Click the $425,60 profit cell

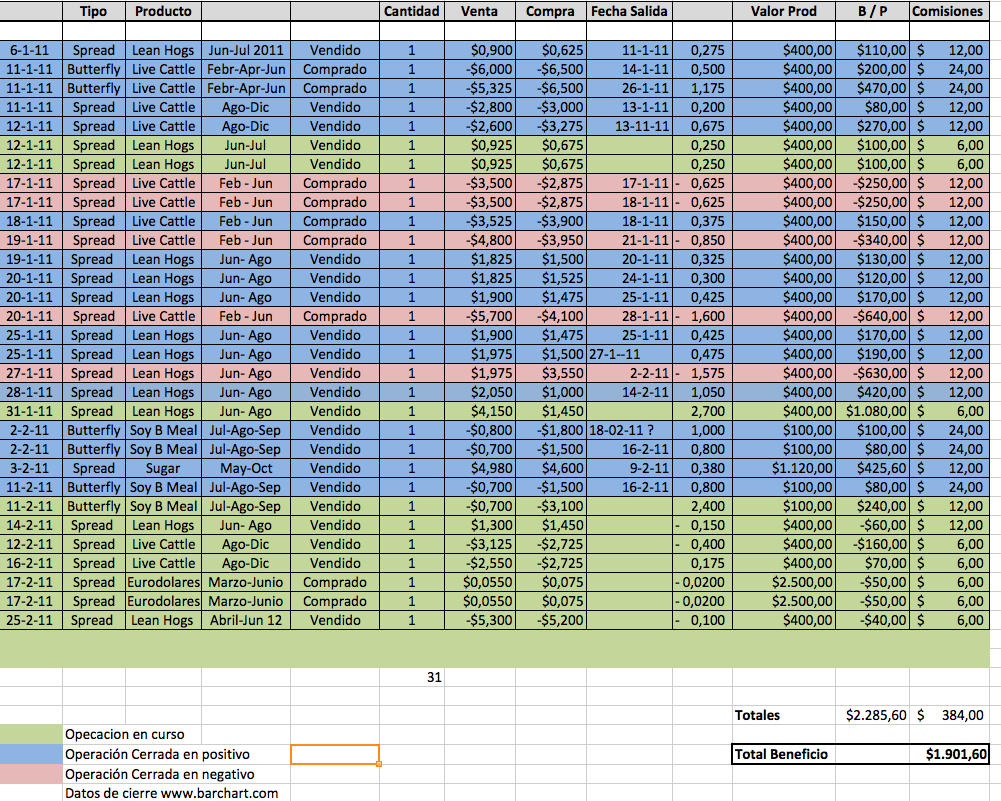tap(872, 468)
